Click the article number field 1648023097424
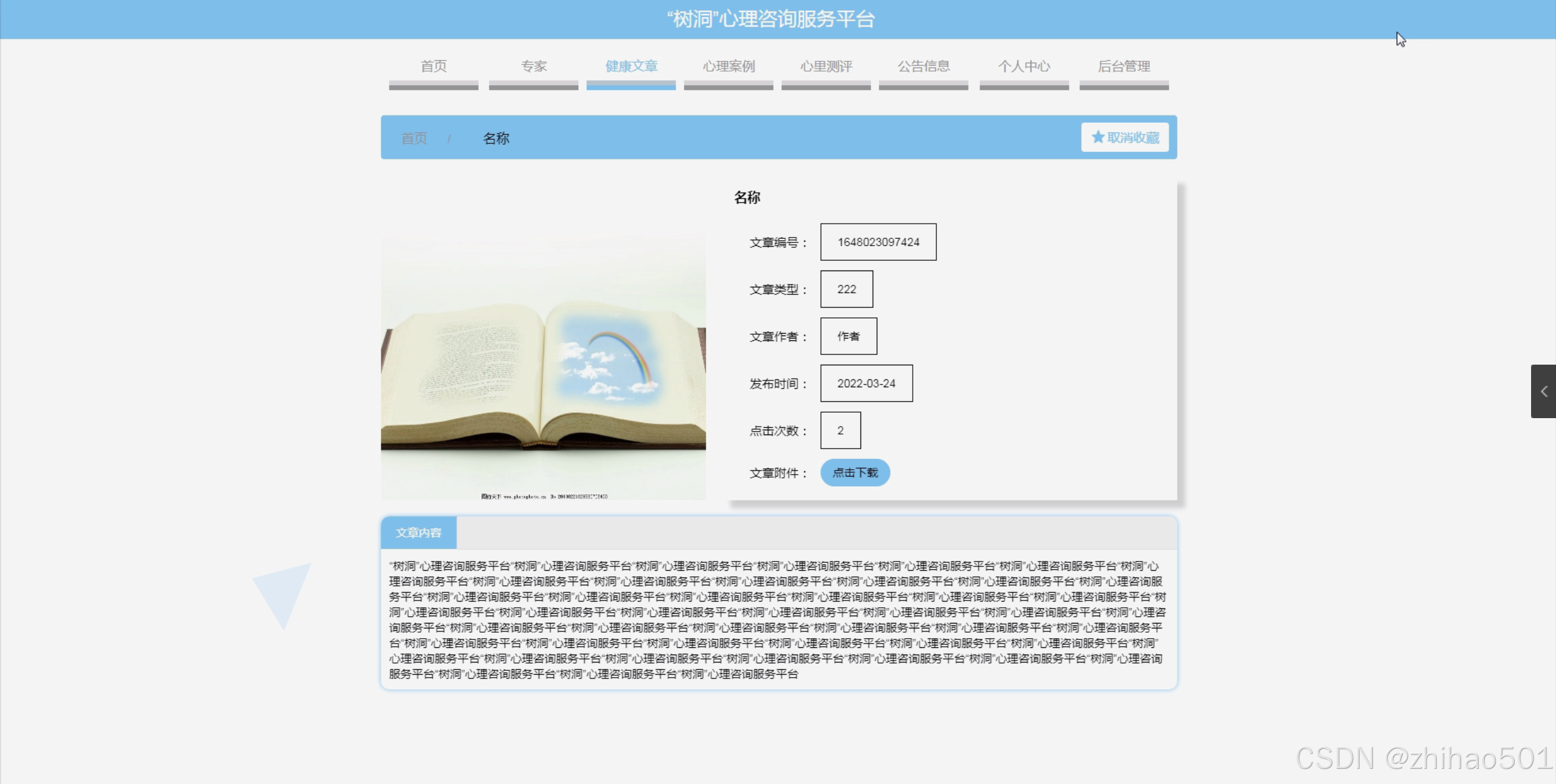The width and height of the screenshot is (1556, 784). coord(877,242)
